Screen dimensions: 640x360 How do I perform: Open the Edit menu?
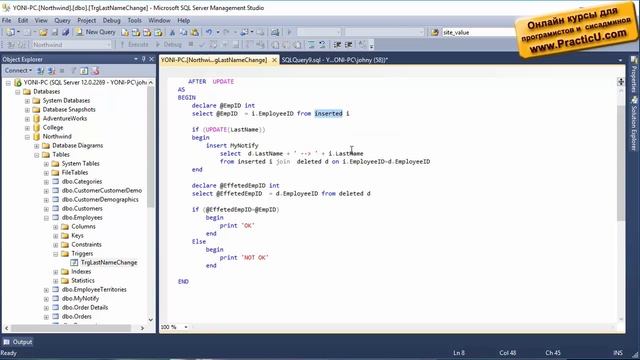(x=23, y=20)
